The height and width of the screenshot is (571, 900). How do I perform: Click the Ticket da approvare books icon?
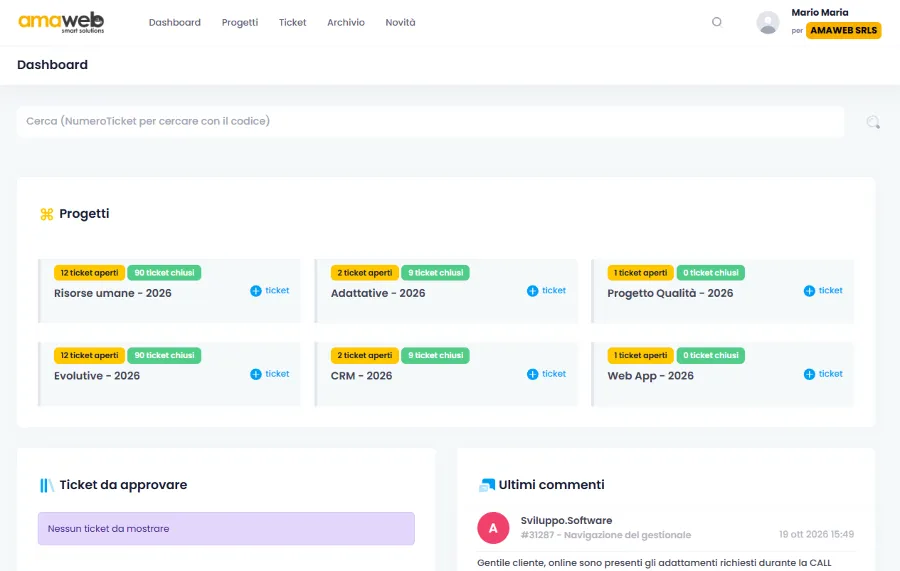tap(46, 485)
